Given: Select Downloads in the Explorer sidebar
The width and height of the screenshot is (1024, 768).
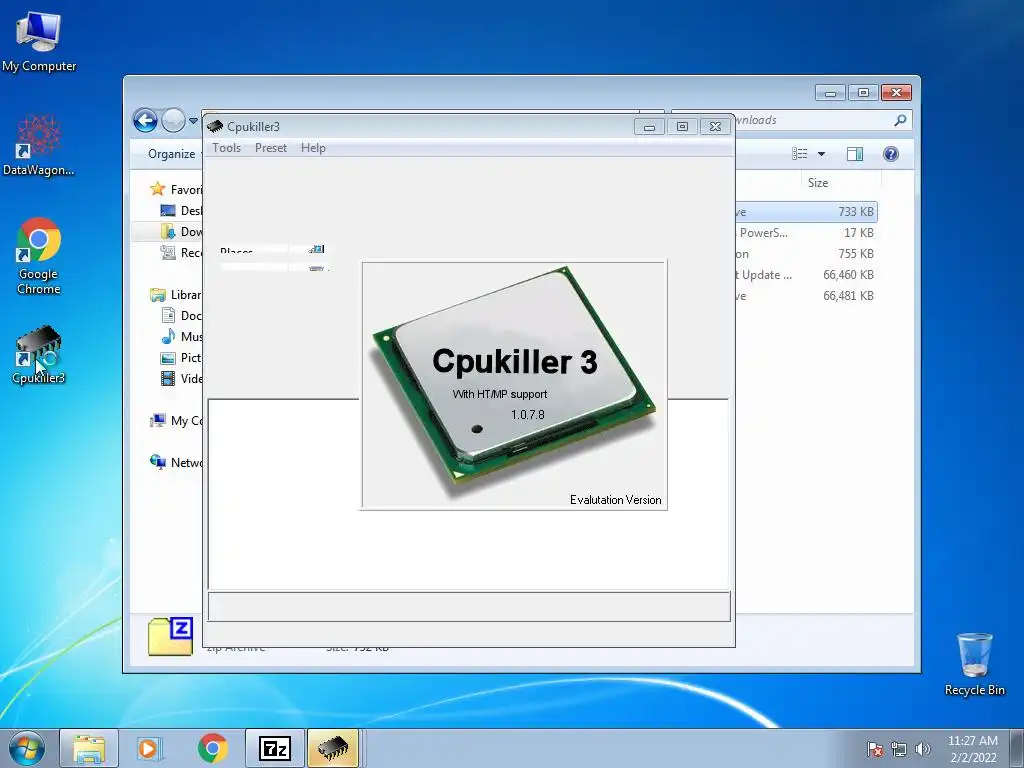Looking at the screenshot, I should [181, 231].
